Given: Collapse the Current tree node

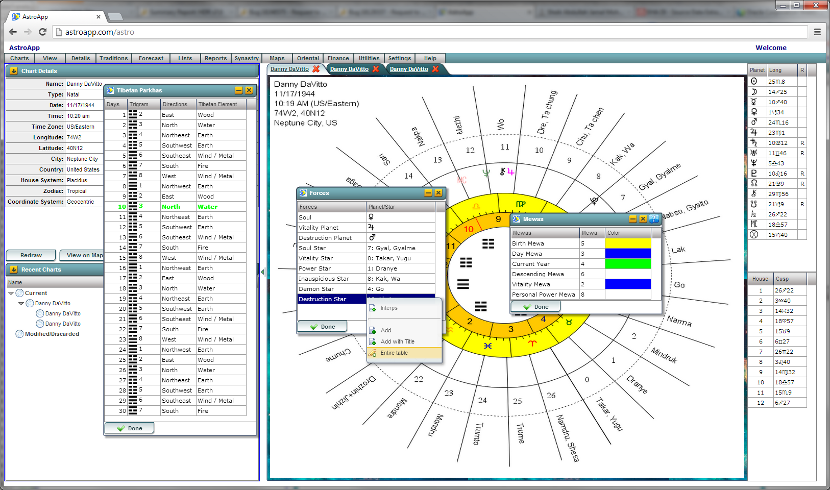Looking at the screenshot, I should (x=12, y=292).
